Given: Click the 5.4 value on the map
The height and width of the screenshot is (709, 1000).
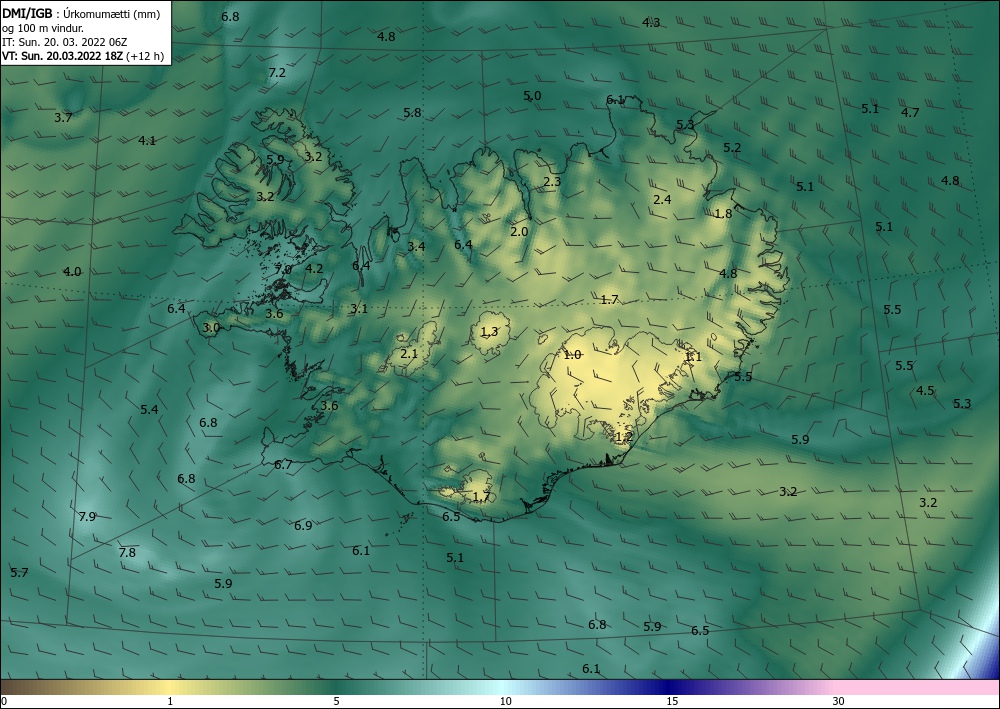Looking at the screenshot, I should click(x=149, y=410).
